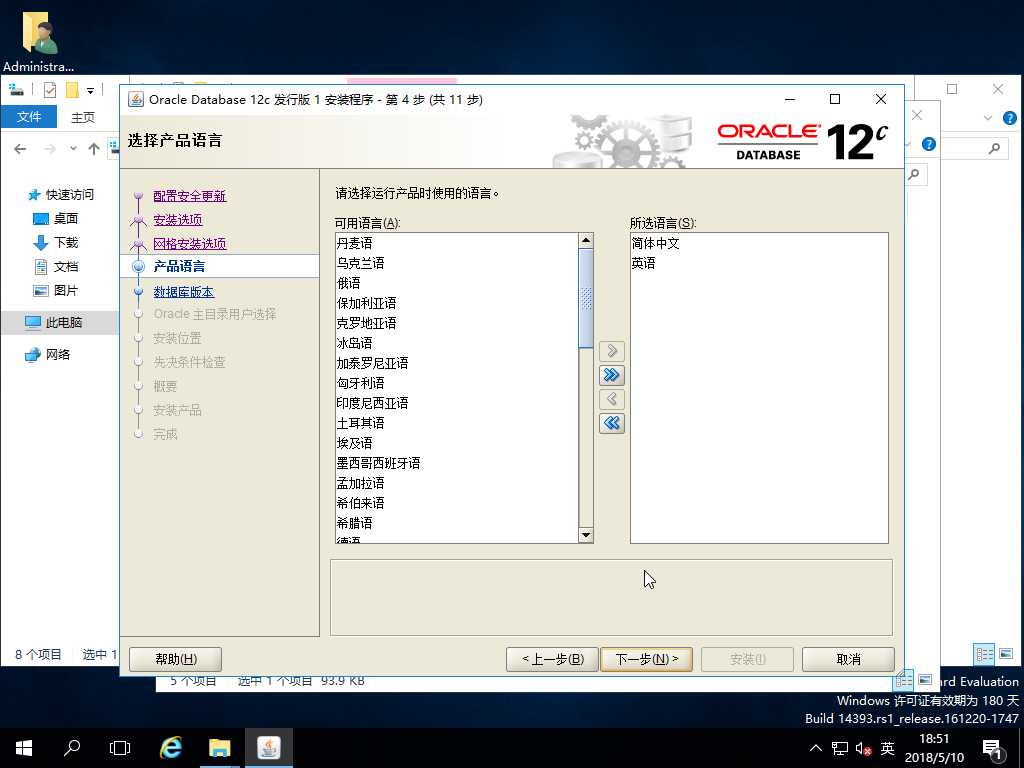The image size is (1024, 768).
Task: Select the 产品语言 step
Action: click(x=179, y=266)
